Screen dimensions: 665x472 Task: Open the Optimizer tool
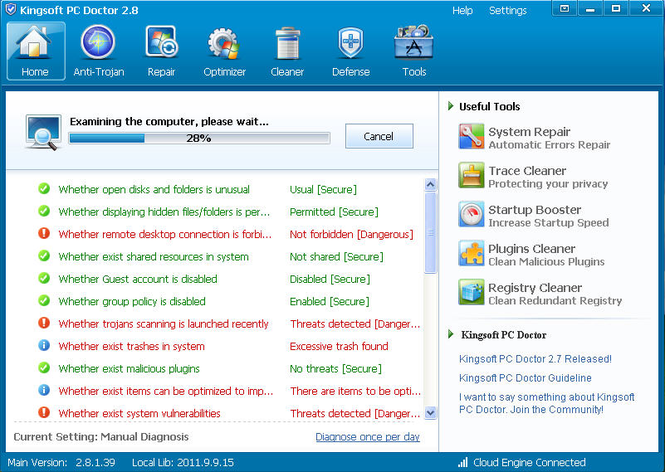[222, 51]
